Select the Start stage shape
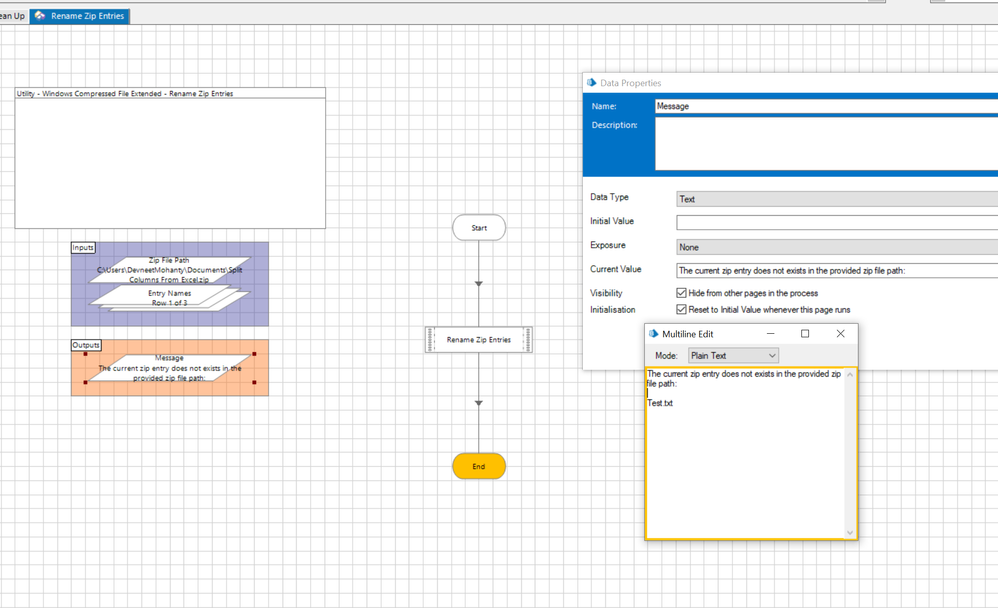Viewport: 998px width, 608px height. pyautogui.click(x=479, y=228)
